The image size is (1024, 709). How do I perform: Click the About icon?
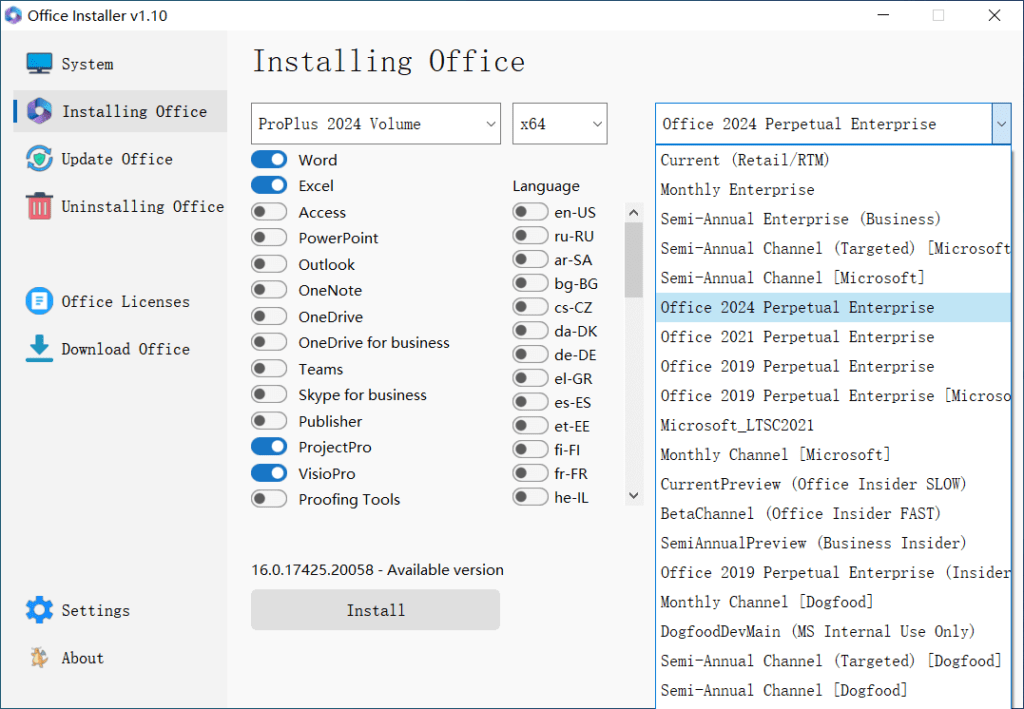point(39,657)
